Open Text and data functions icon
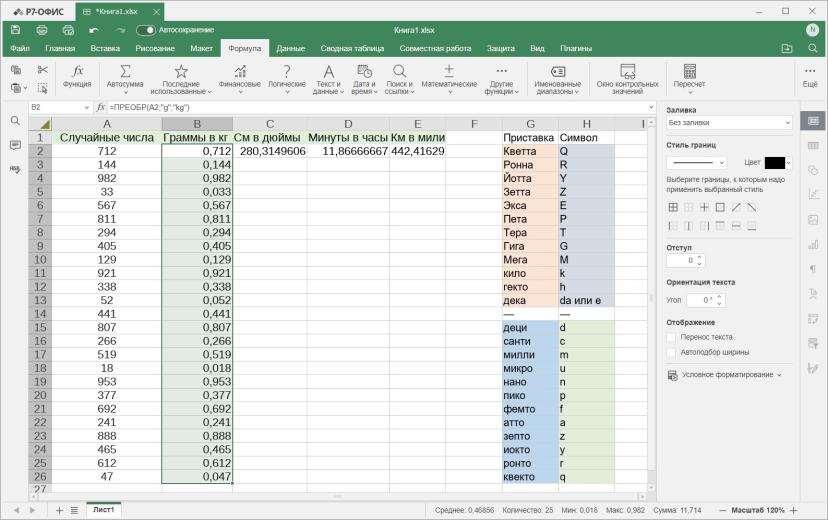This screenshot has height=520, width=828. [328, 71]
